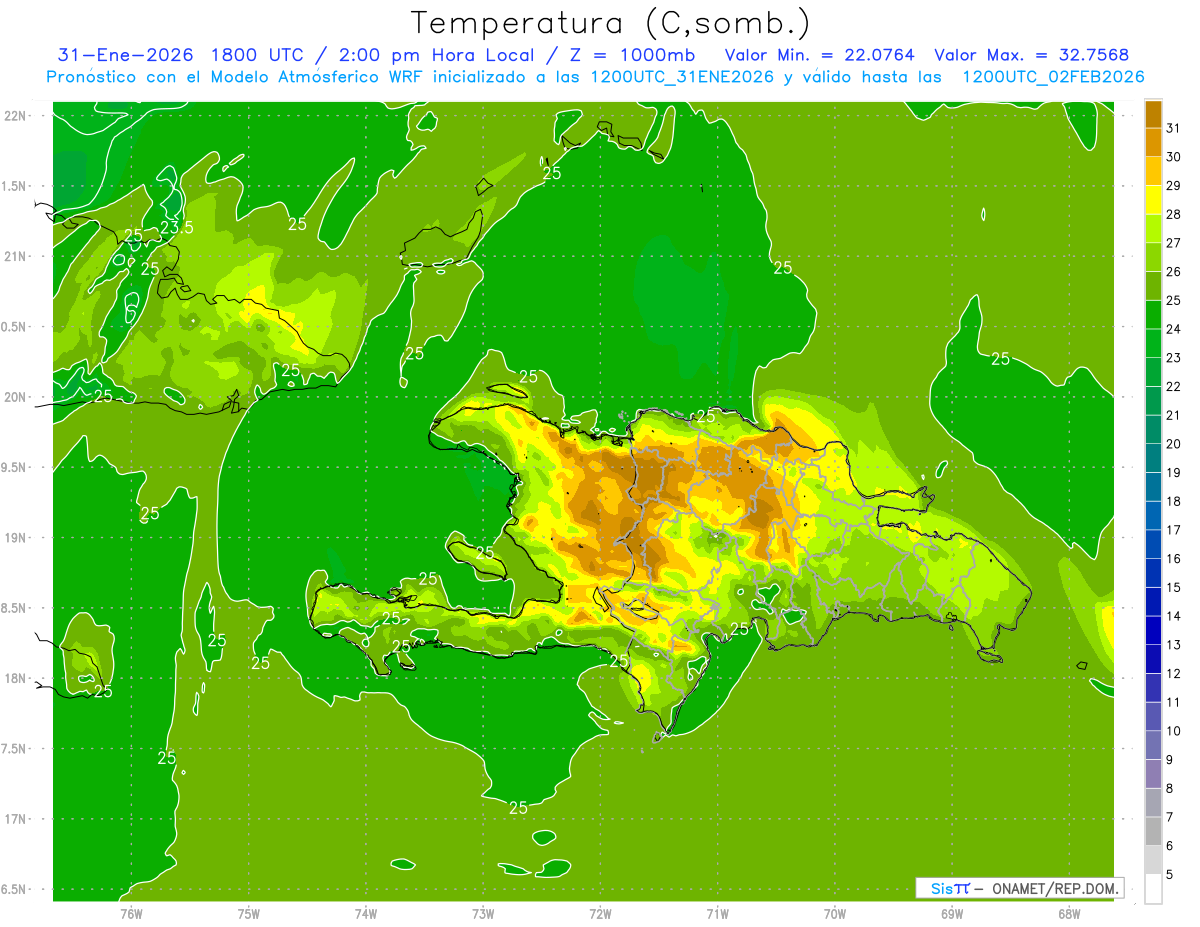This screenshot has height=927, width=1200.
Task: Click the "74W" longitude label
Action: click(366, 913)
